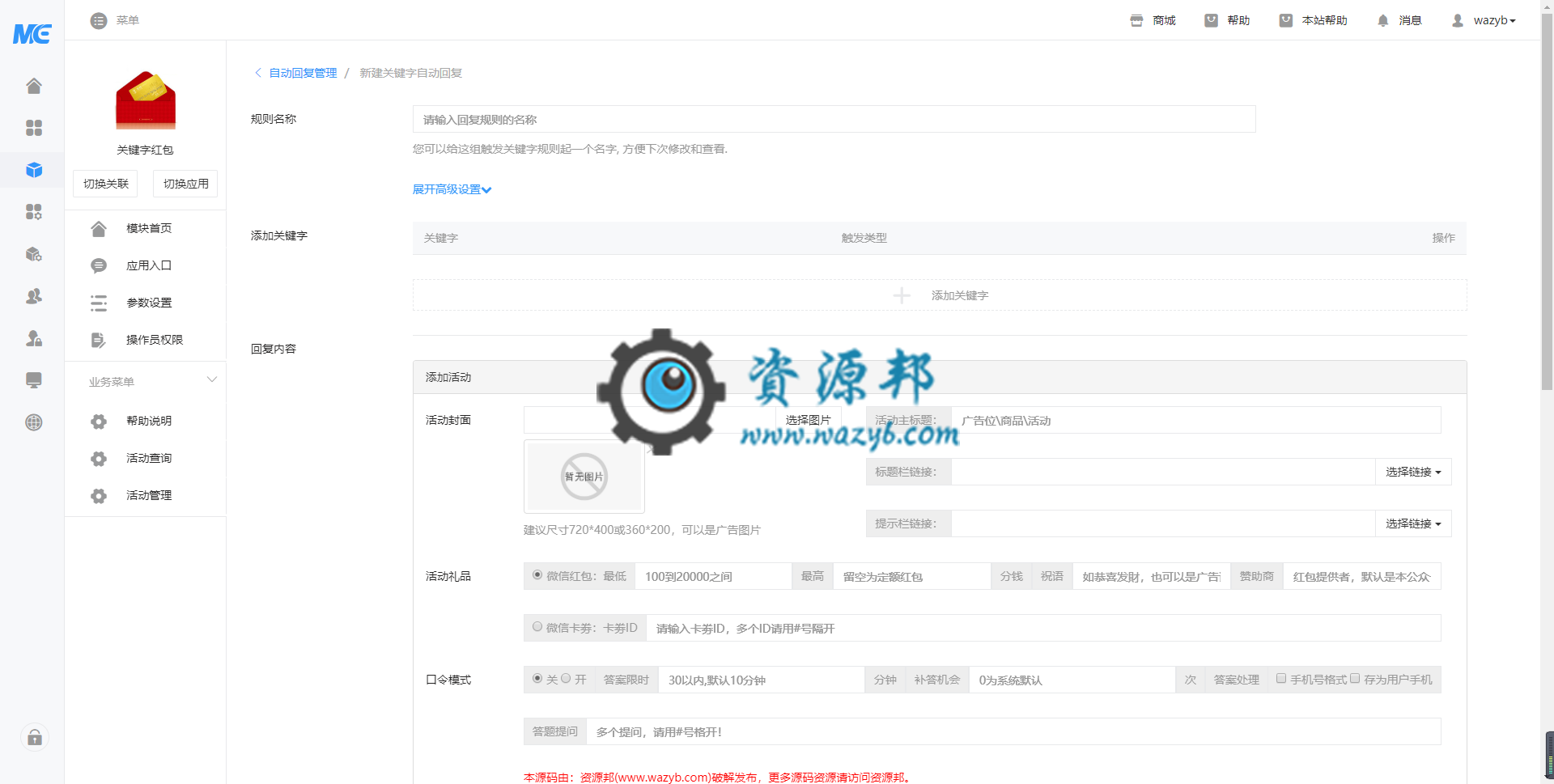Expand 展开高级设置 advanced settings
1554x784 pixels.
coord(452,189)
